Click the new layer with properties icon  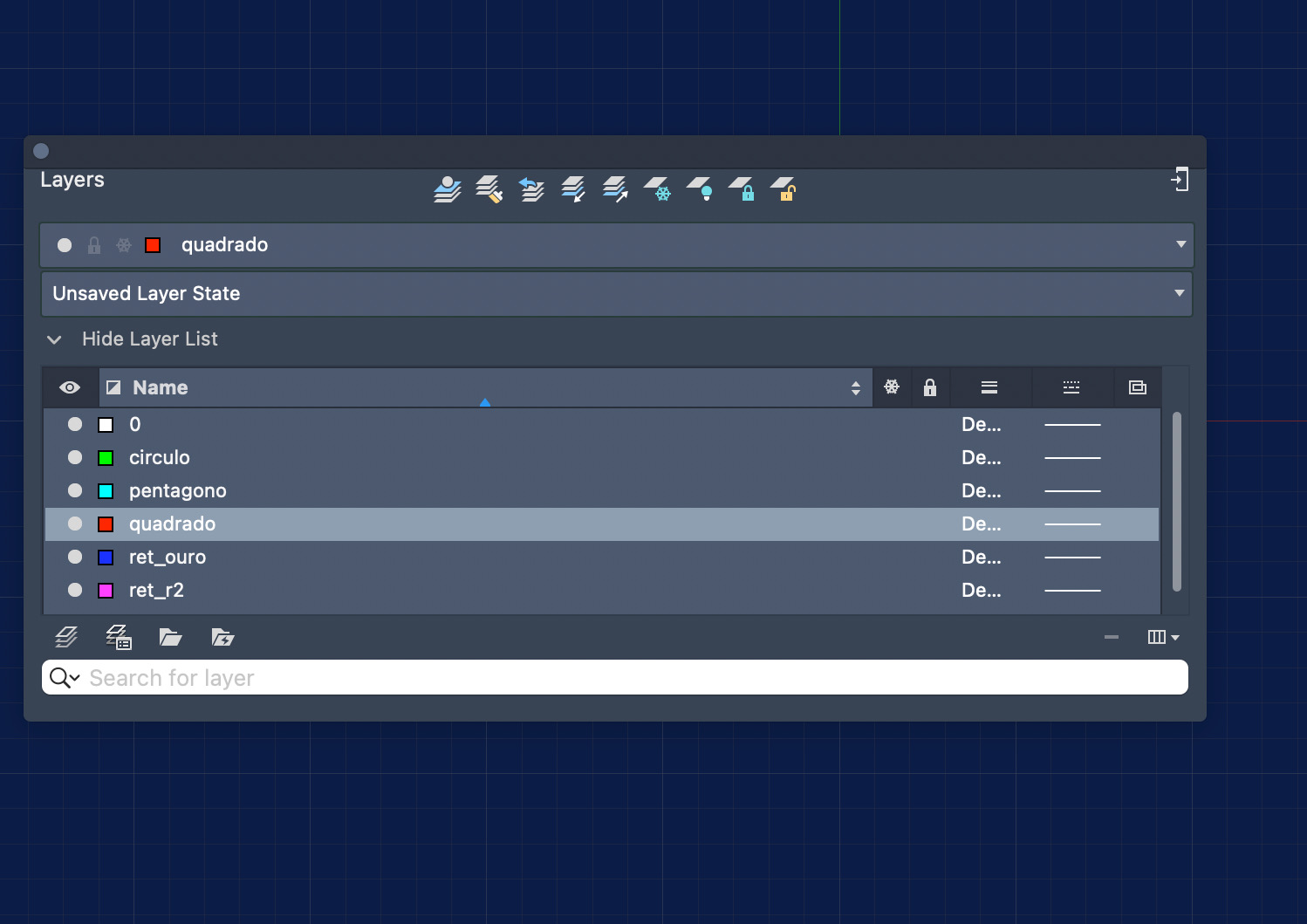click(118, 637)
